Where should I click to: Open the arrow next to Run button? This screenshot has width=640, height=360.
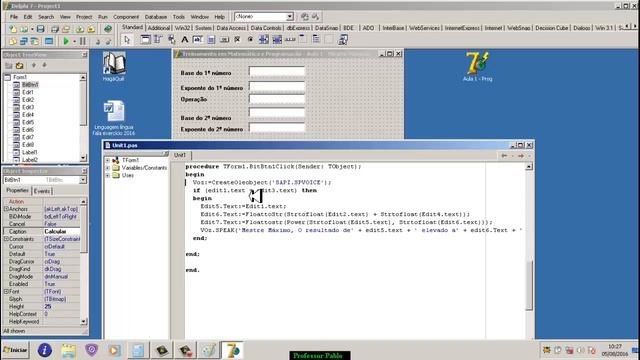coord(74,41)
